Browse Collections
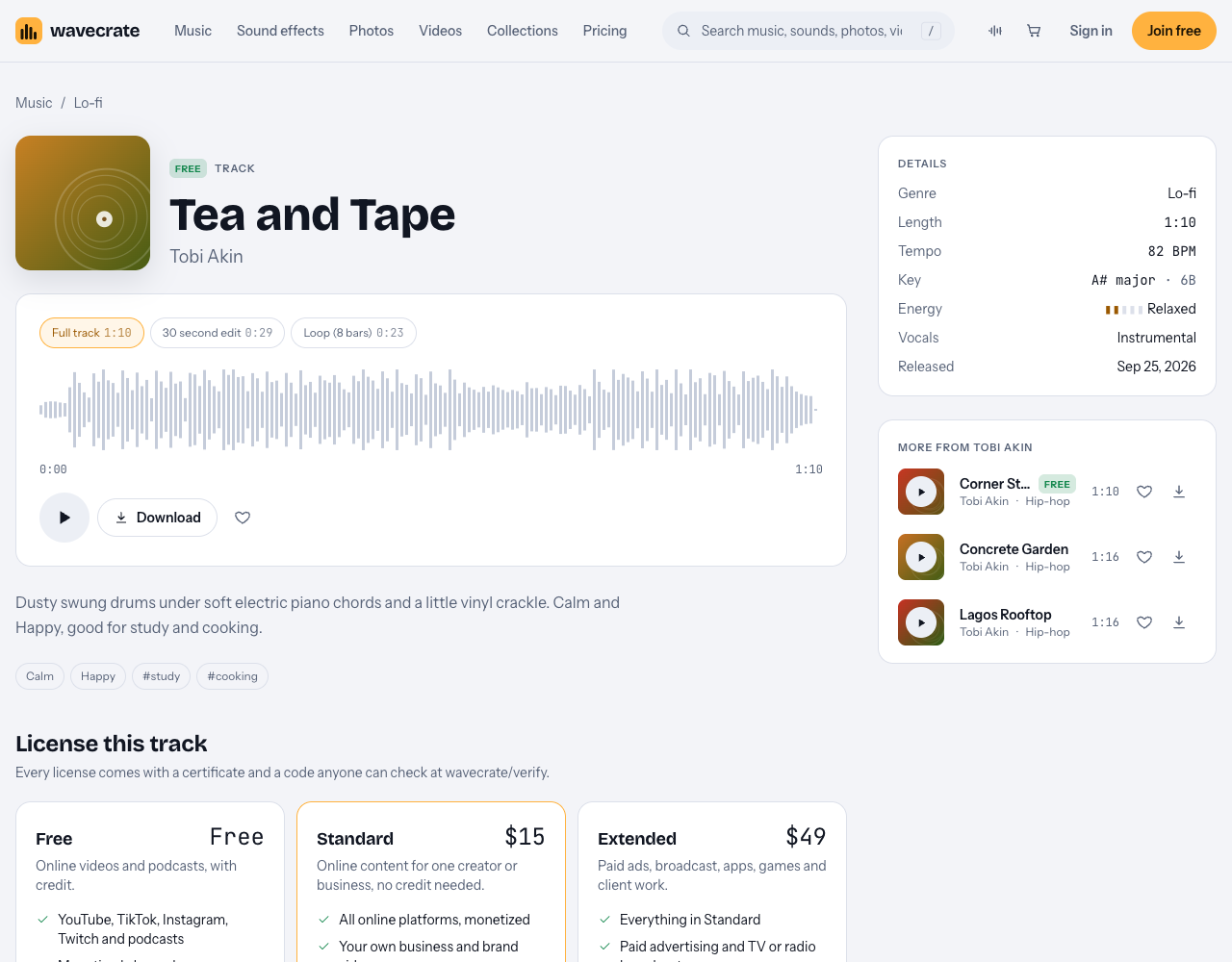This screenshot has height=962, width=1232. (523, 31)
